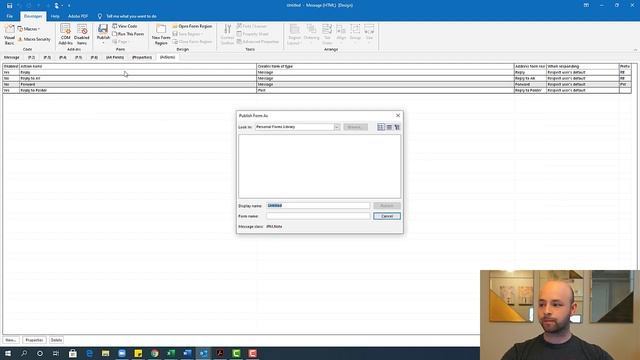Screen dimensions: 640x360
Task: Select the (Actions) form page tab
Action: (167, 58)
